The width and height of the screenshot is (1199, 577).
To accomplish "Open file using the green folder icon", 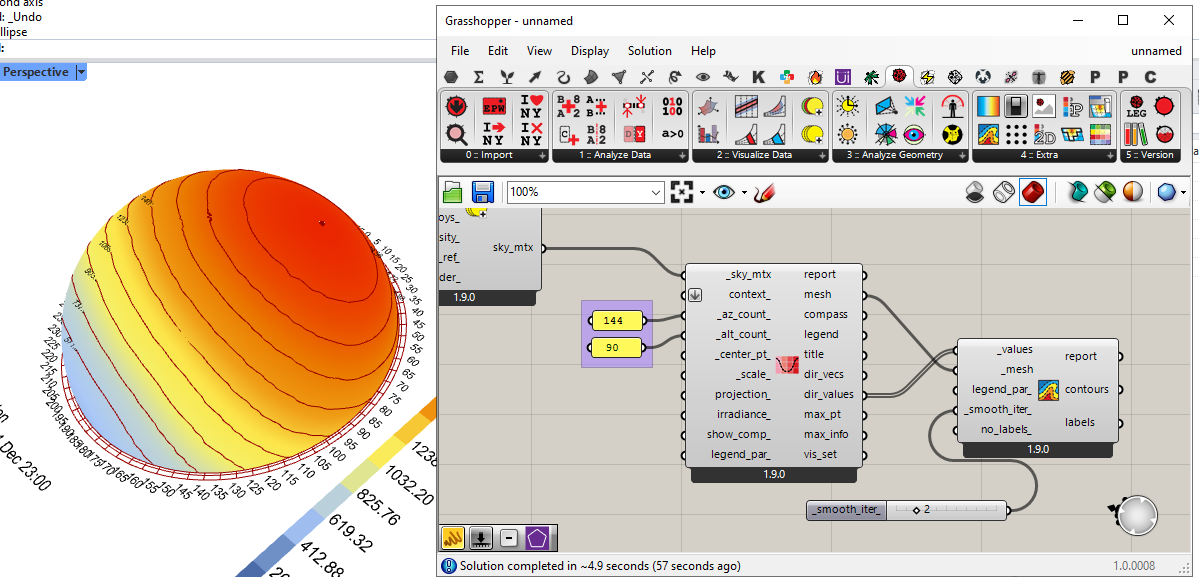I will pos(454,192).
